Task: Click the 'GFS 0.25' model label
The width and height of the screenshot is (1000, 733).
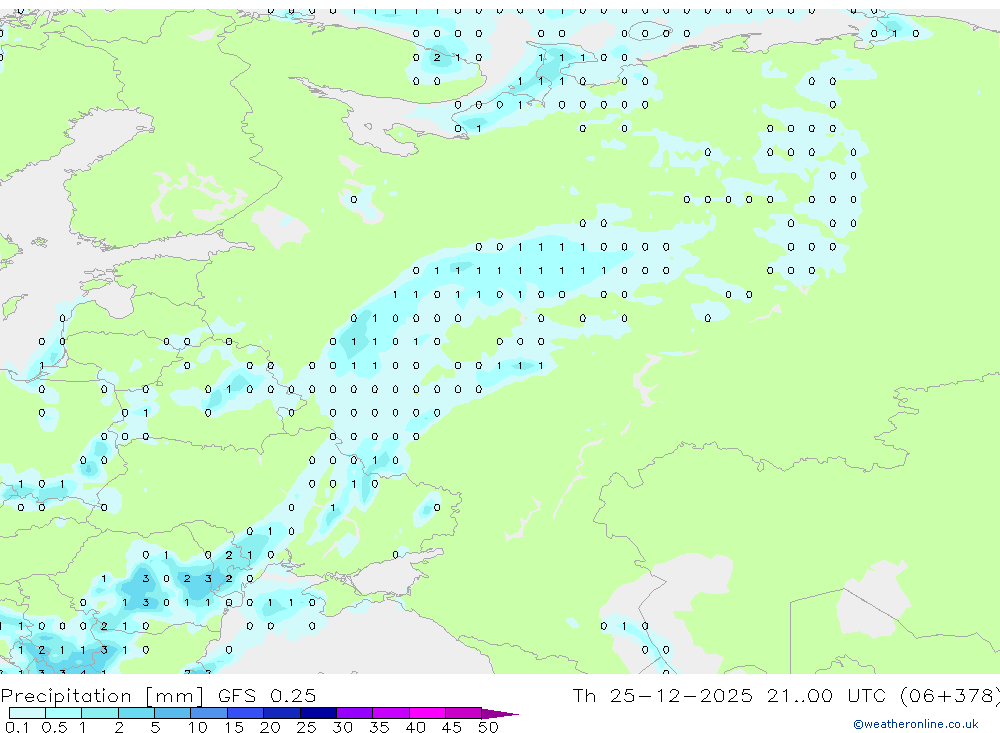Action: pos(267,695)
